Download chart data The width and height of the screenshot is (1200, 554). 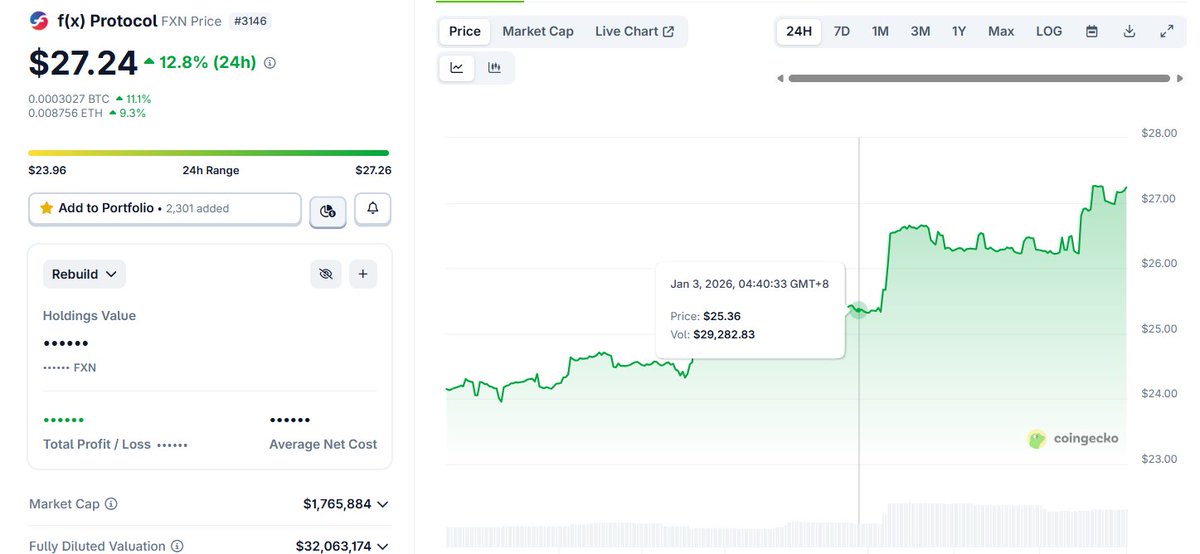[1129, 31]
